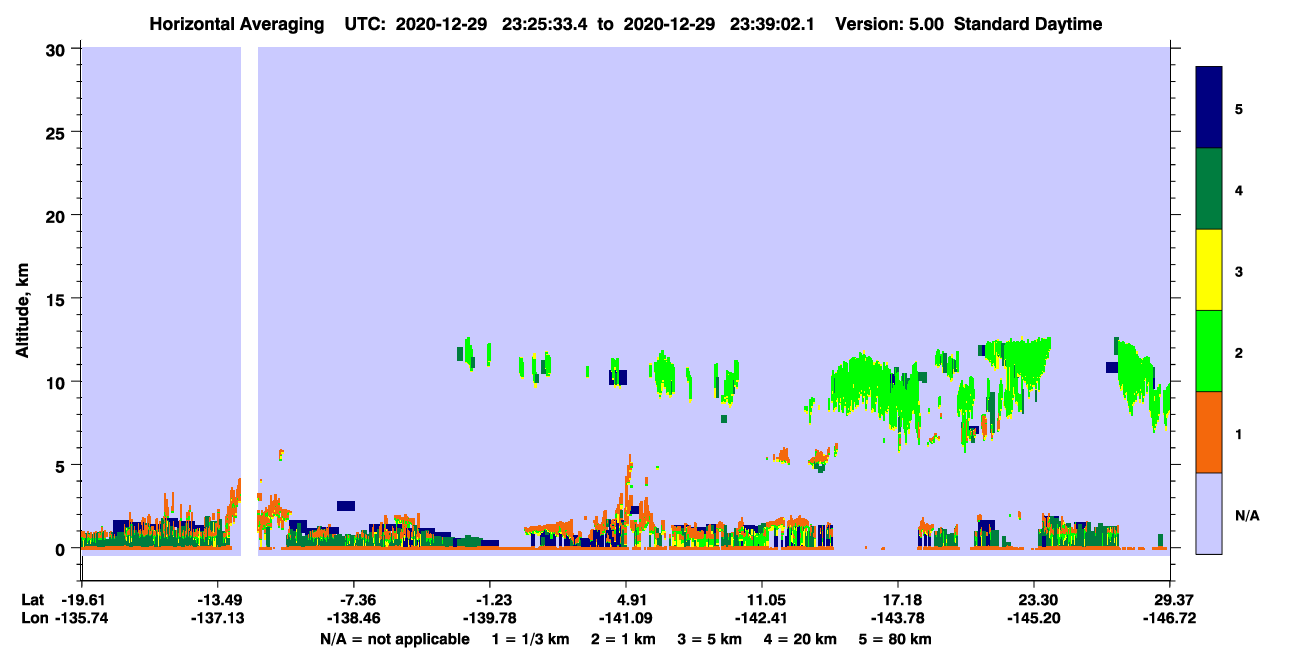Image resolution: width=1300 pixels, height=667 pixels.
Task: Select the bright green level 2 swatch
Action: click(1209, 351)
